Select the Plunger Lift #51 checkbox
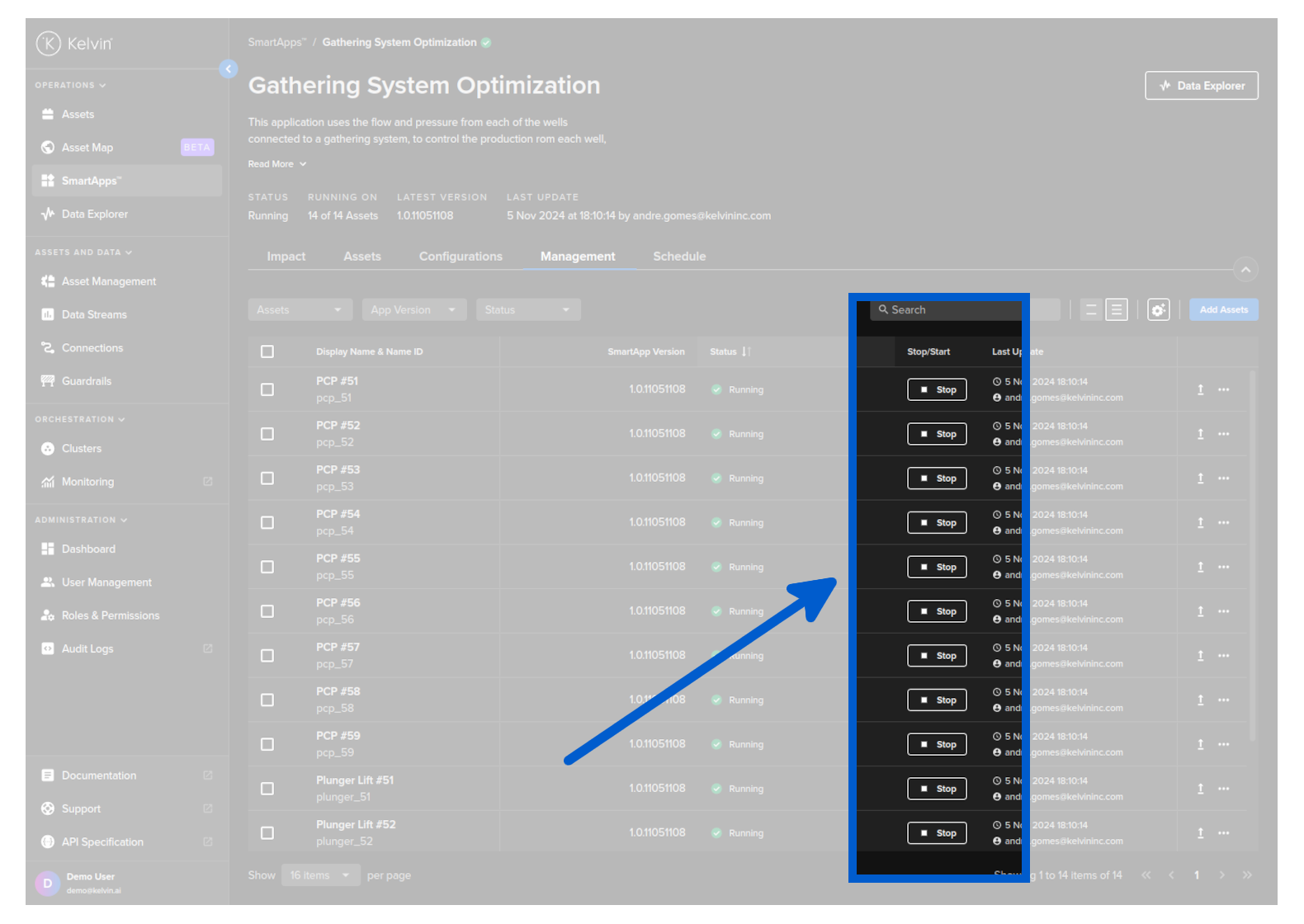Image resolution: width=1304 pixels, height=924 pixels. pyautogui.click(x=267, y=789)
